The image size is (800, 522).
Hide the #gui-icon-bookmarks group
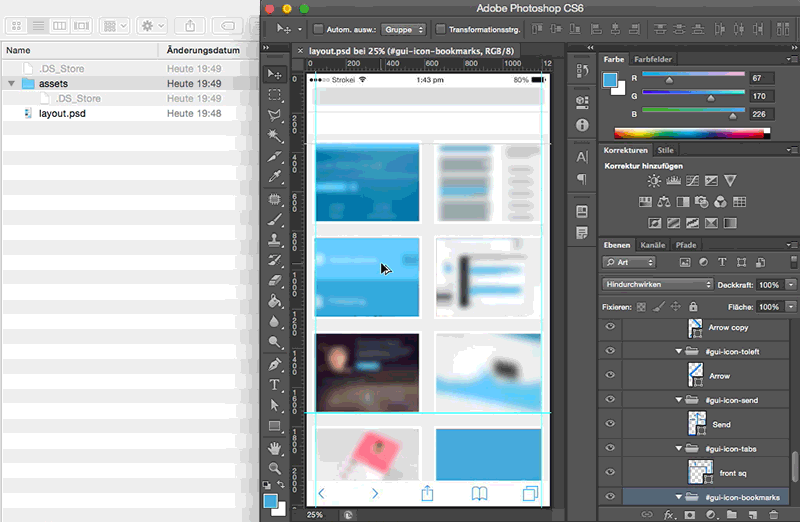pos(610,496)
